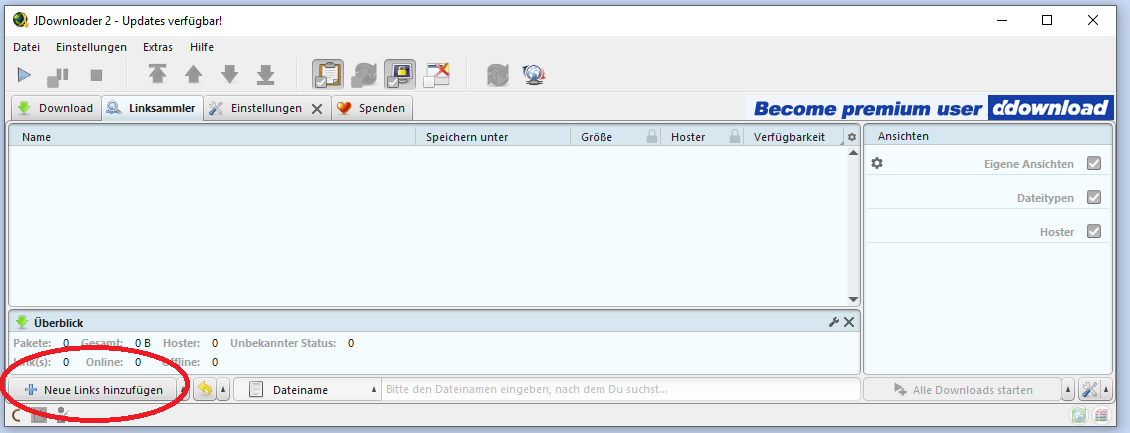Viewport: 1130px width, 433px height.
Task: Open table column settings gear
Action: pos(852,137)
